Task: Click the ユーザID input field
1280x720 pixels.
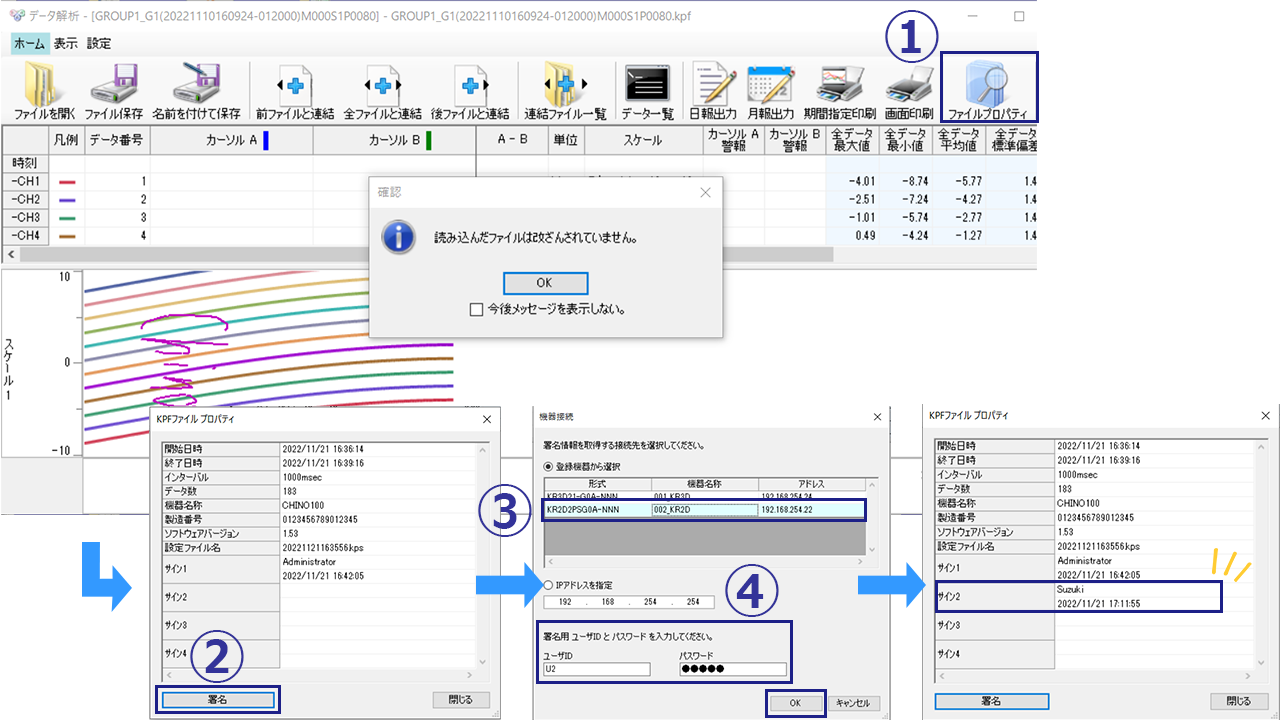Action: [596, 669]
